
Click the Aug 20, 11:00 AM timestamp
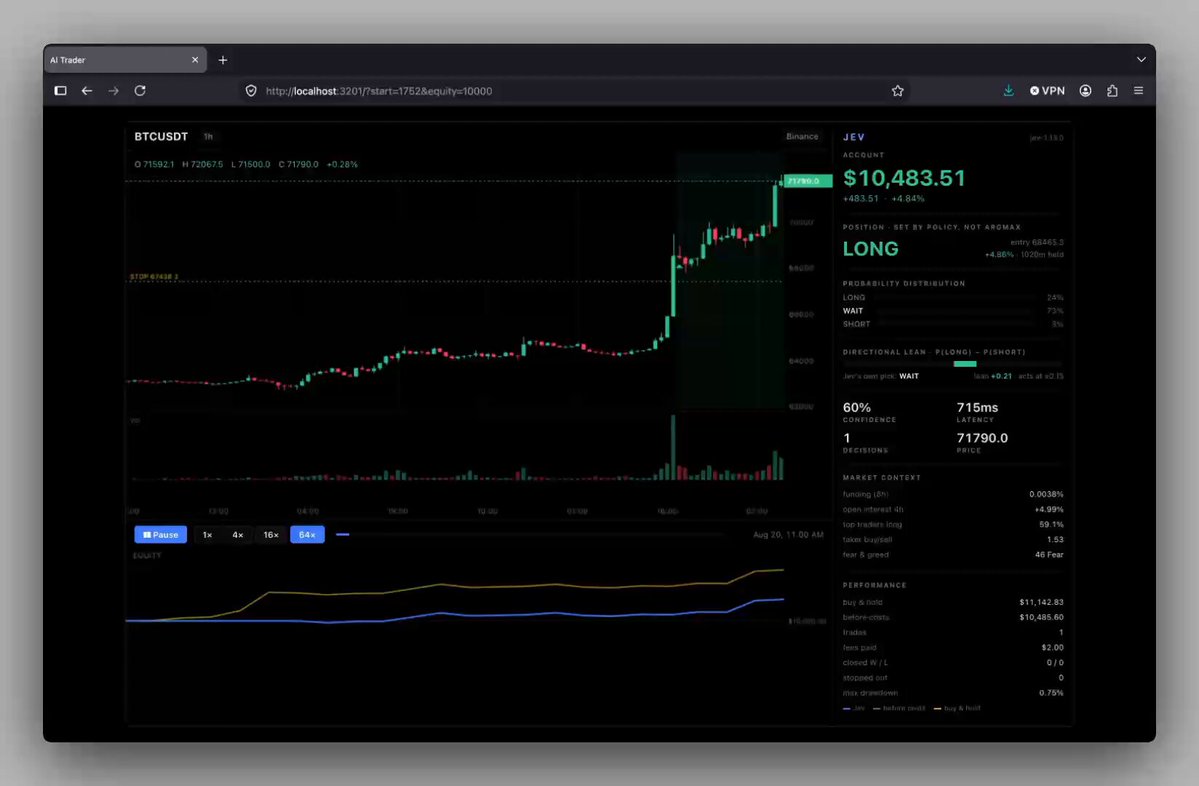788,534
